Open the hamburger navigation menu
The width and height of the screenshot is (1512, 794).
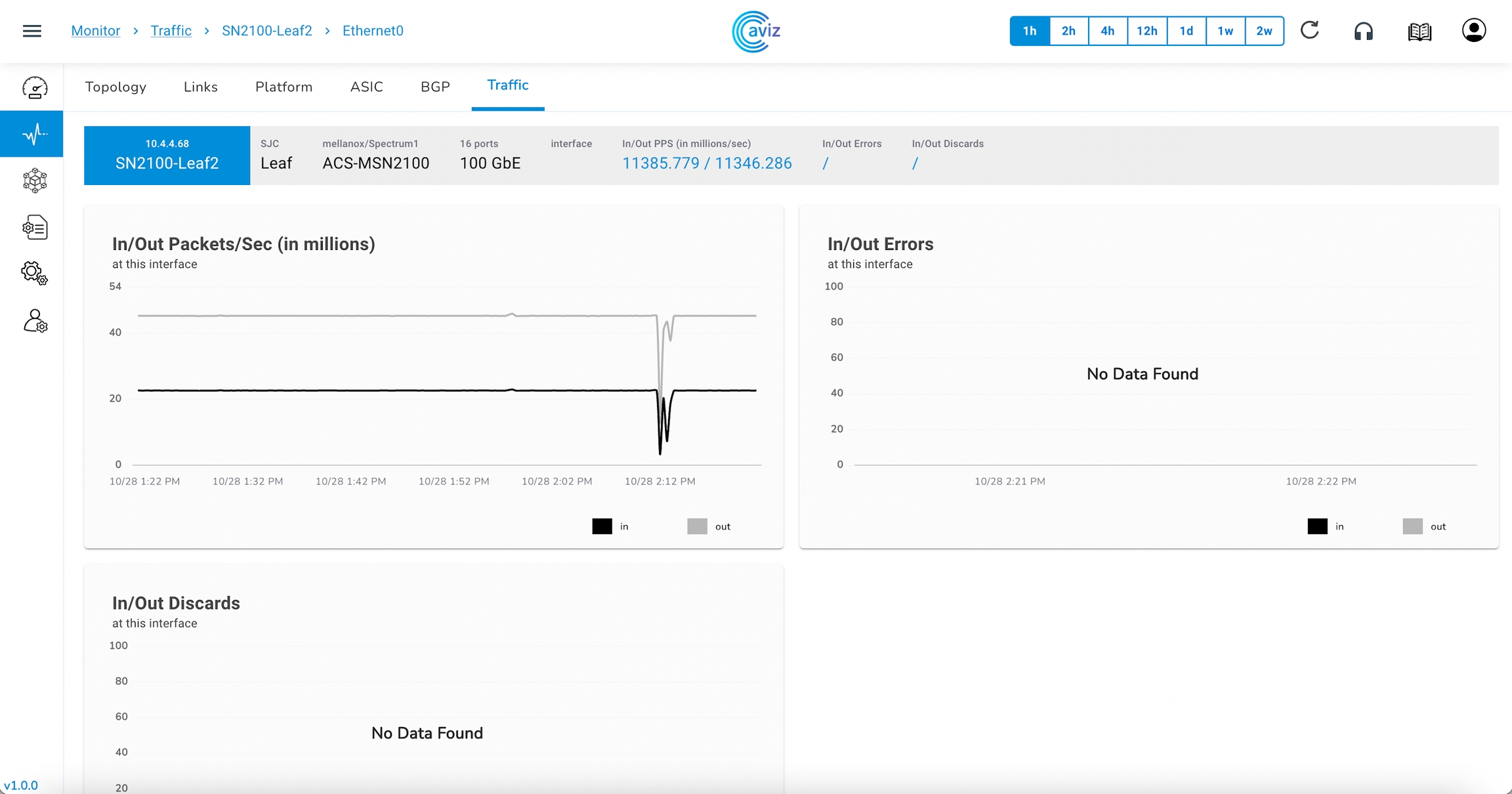(31, 31)
